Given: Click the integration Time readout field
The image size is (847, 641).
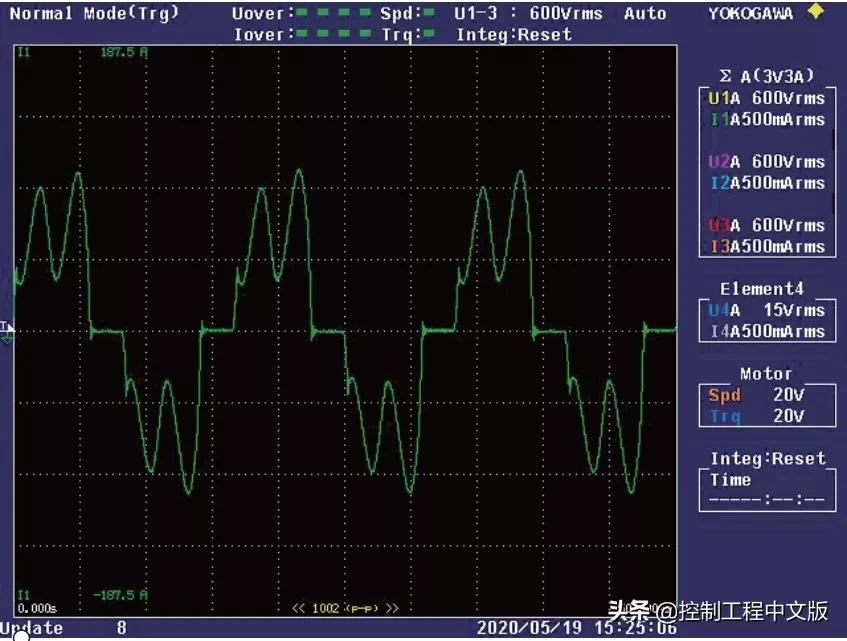Looking at the screenshot, I should (x=766, y=490).
